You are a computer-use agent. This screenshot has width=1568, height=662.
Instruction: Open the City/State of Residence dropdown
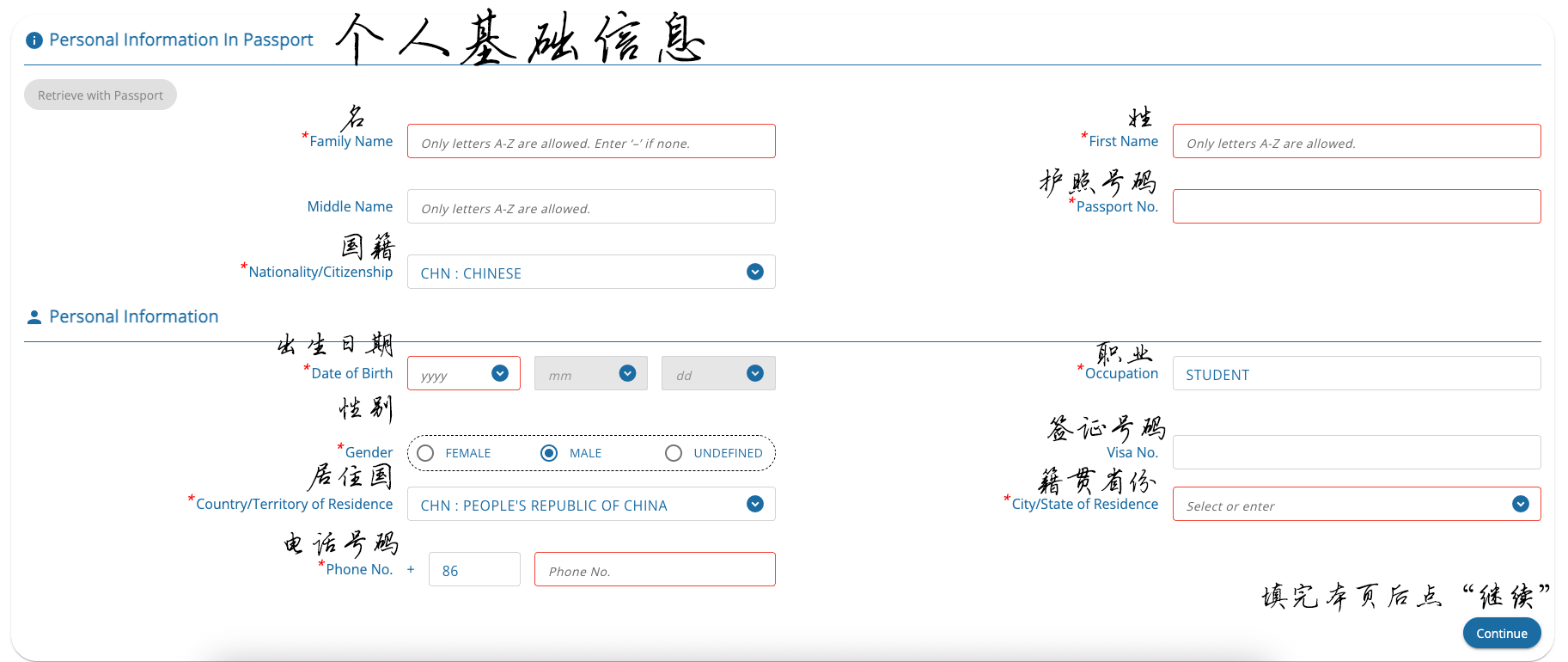[x=1356, y=505]
